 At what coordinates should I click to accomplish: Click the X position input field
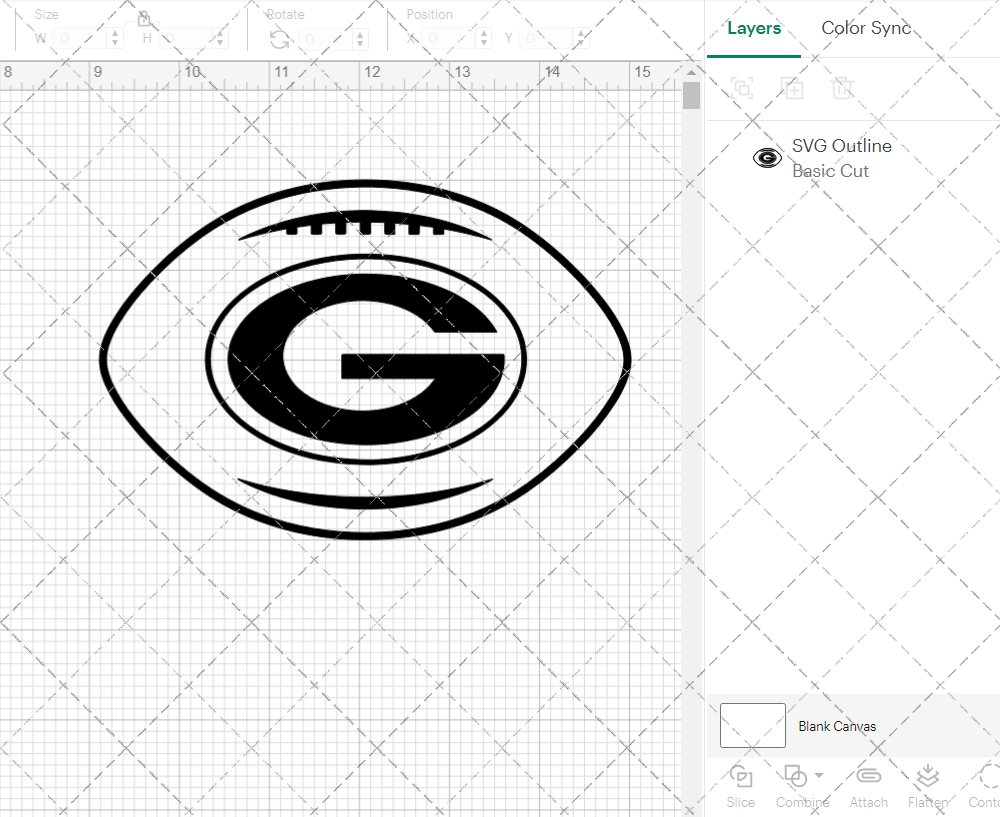(450, 38)
